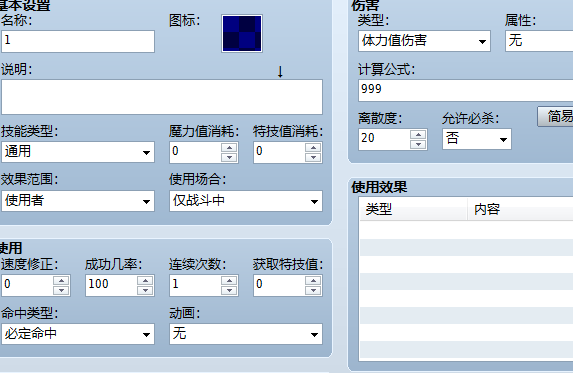573x373 pixels.
Task: Increase 速度修正 with up arrow
Action: coord(61,281)
